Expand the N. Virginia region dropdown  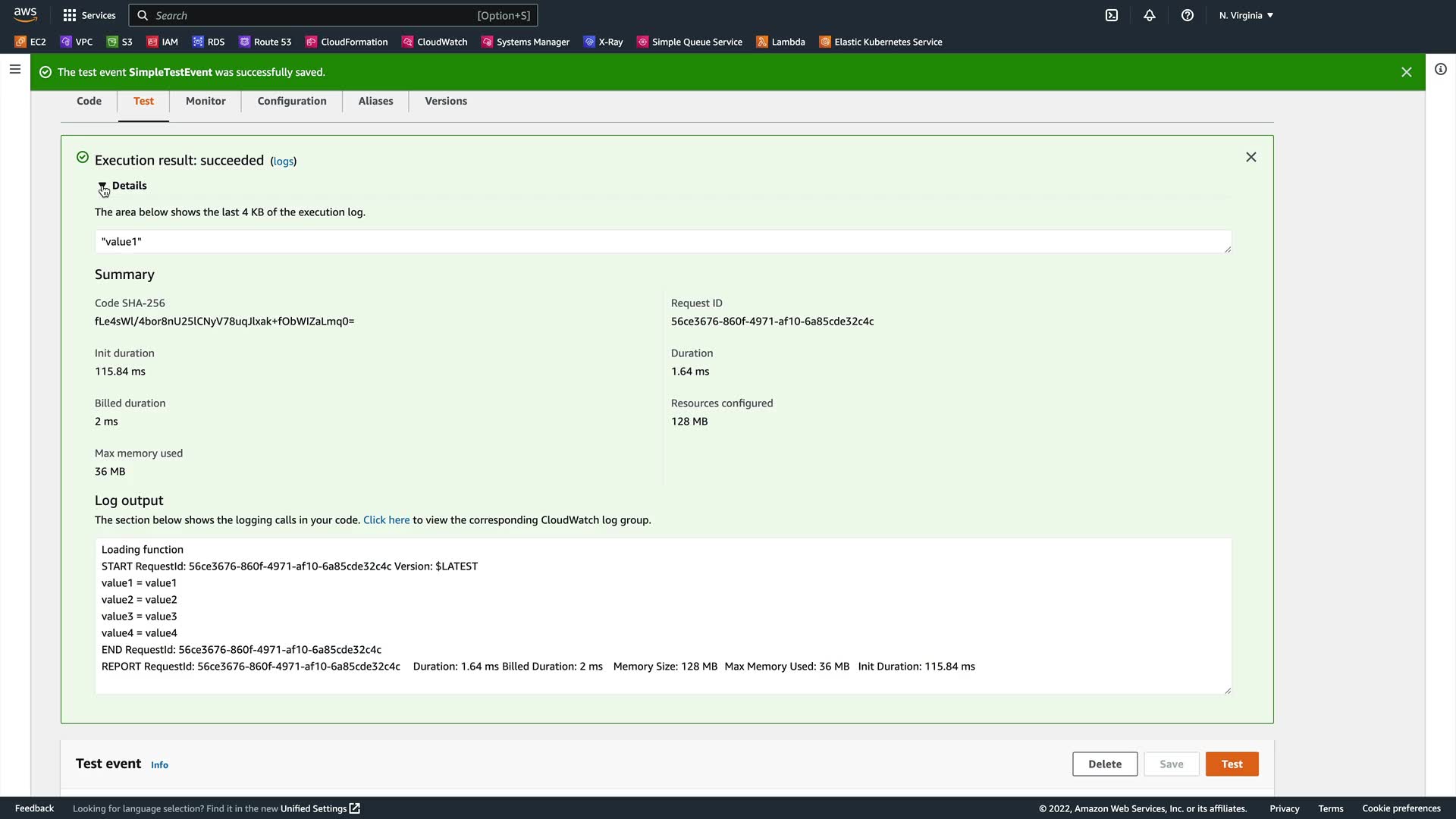tap(1246, 15)
